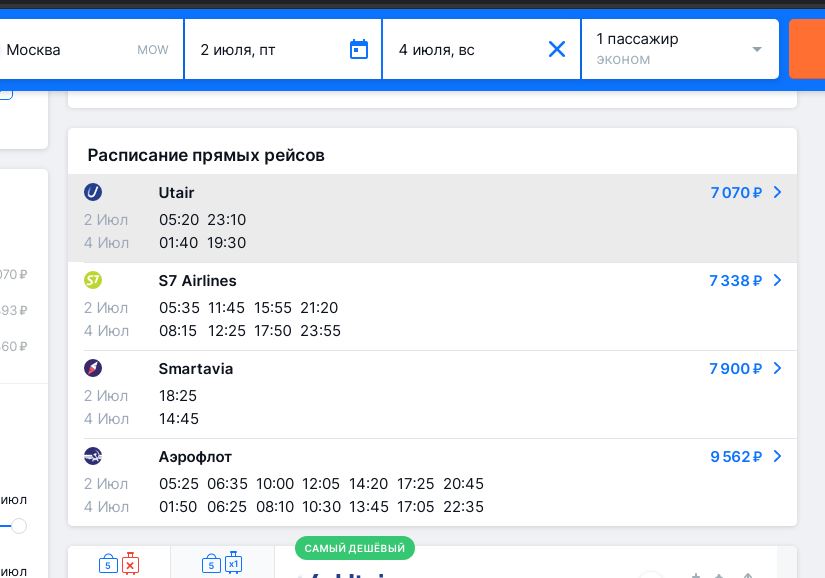The height and width of the screenshot is (578, 825).
Task: Open Utair price 7 070 ₽
Action: point(736,192)
